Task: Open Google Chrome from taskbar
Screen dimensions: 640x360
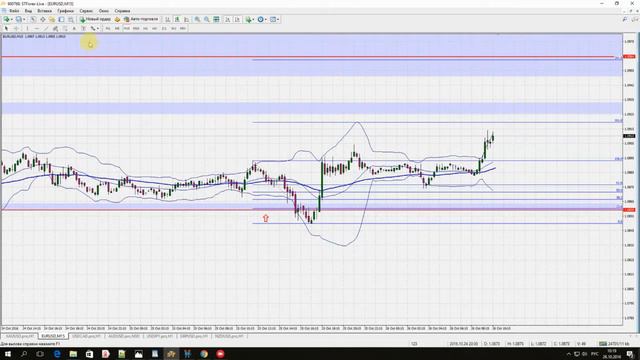Action: pos(204,354)
